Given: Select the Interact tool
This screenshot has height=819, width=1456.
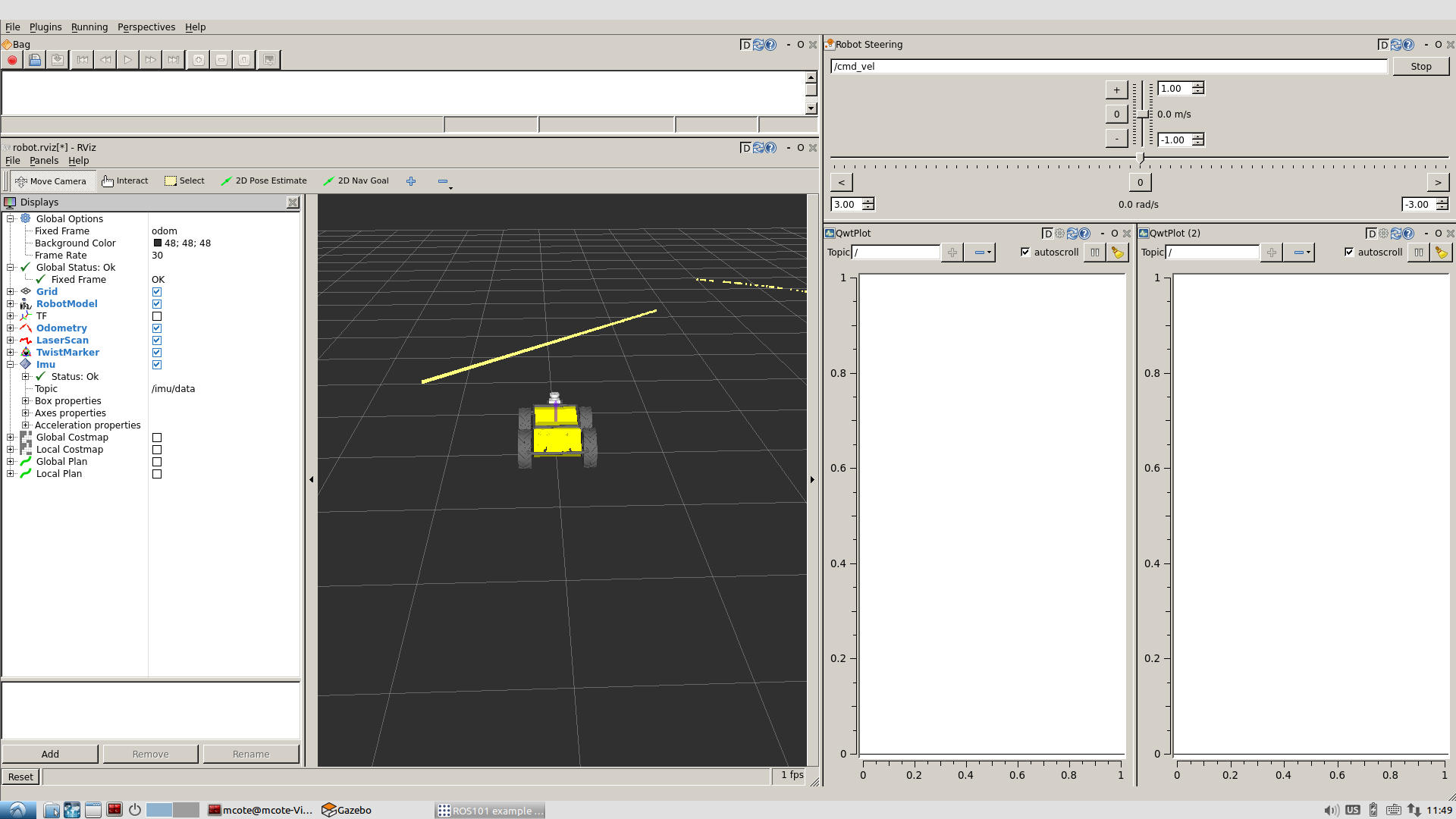Looking at the screenshot, I should [125, 181].
